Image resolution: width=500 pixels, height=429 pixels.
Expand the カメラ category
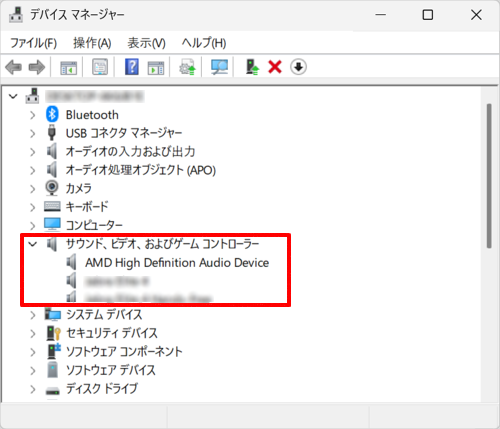(x=33, y=189)
